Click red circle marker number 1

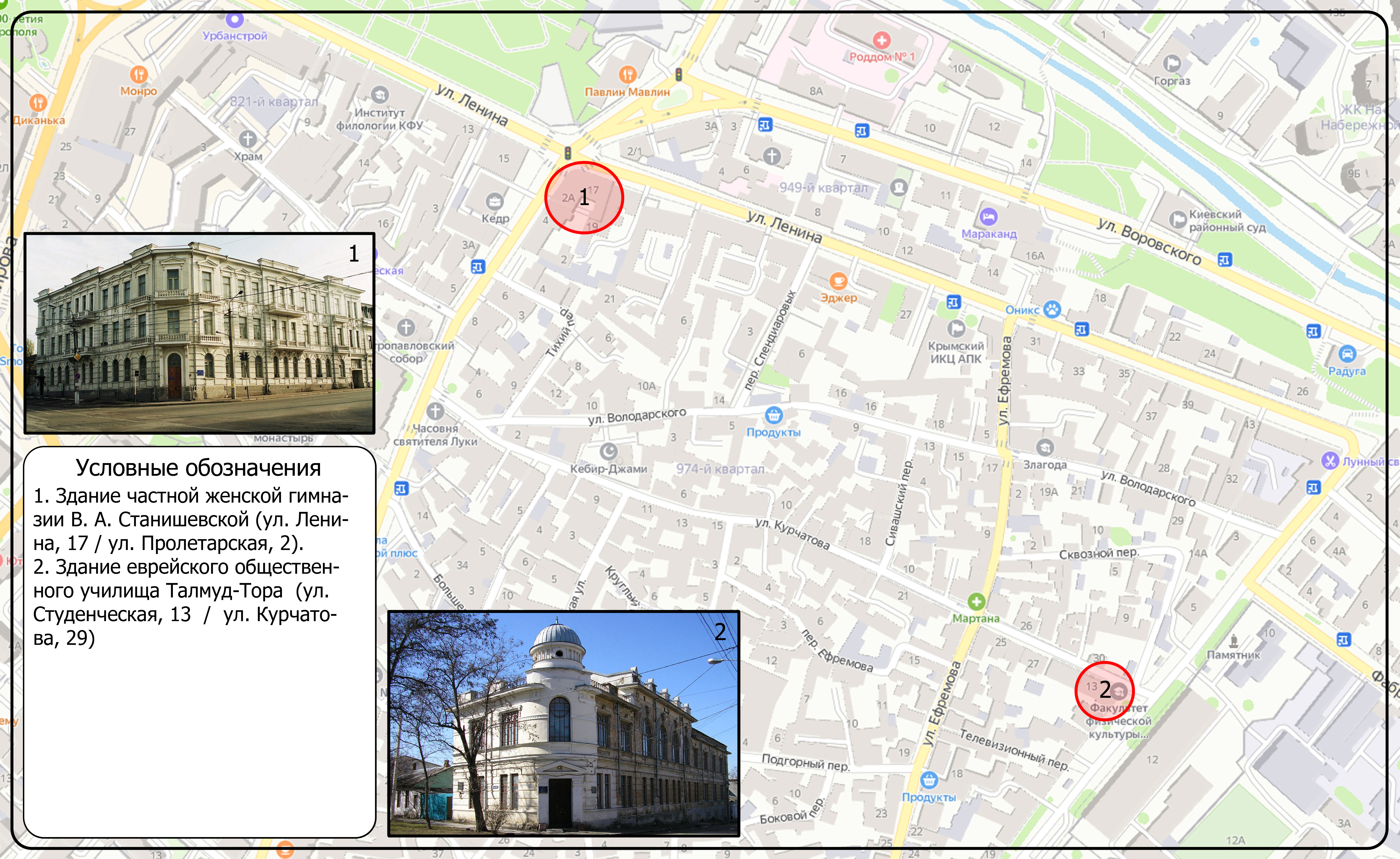click(584, 198)
